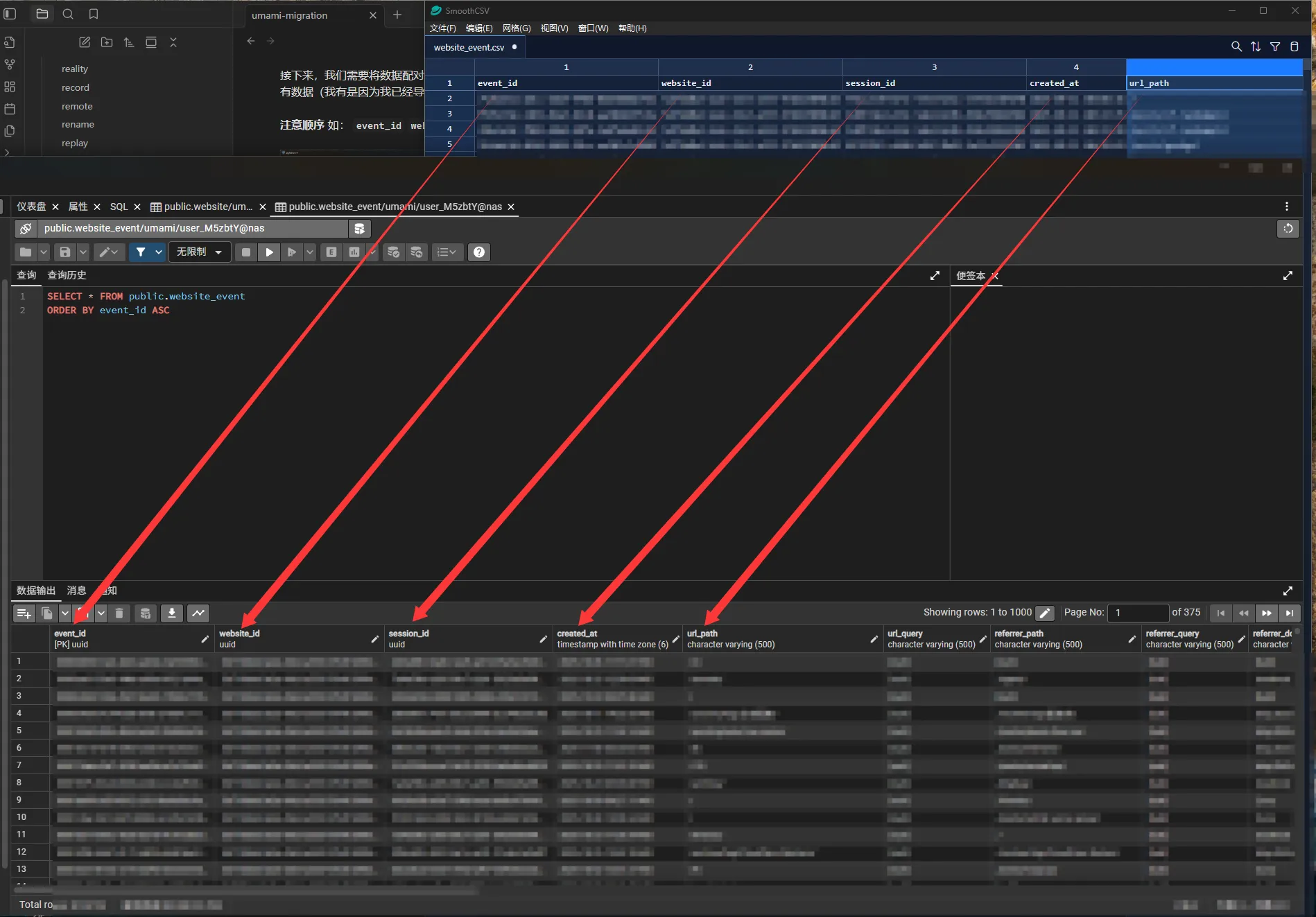Click the Page No input field
1316x917 pixels.
pyautogui.click(x=1137, y=613)
